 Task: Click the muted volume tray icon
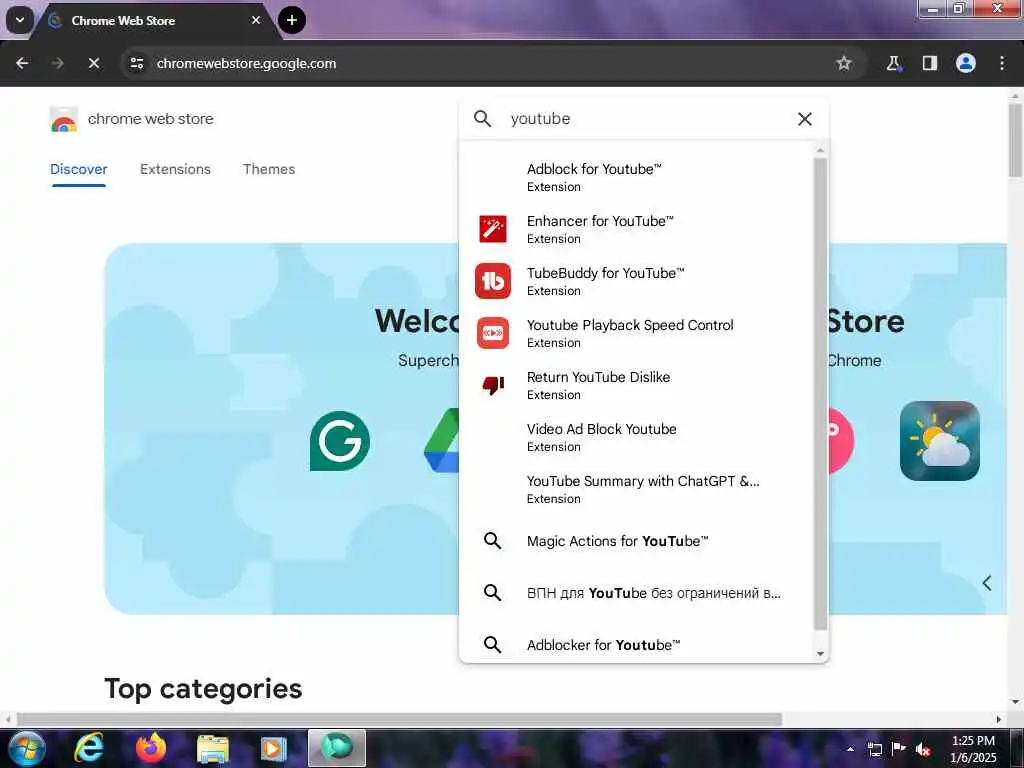pos(923,749)
